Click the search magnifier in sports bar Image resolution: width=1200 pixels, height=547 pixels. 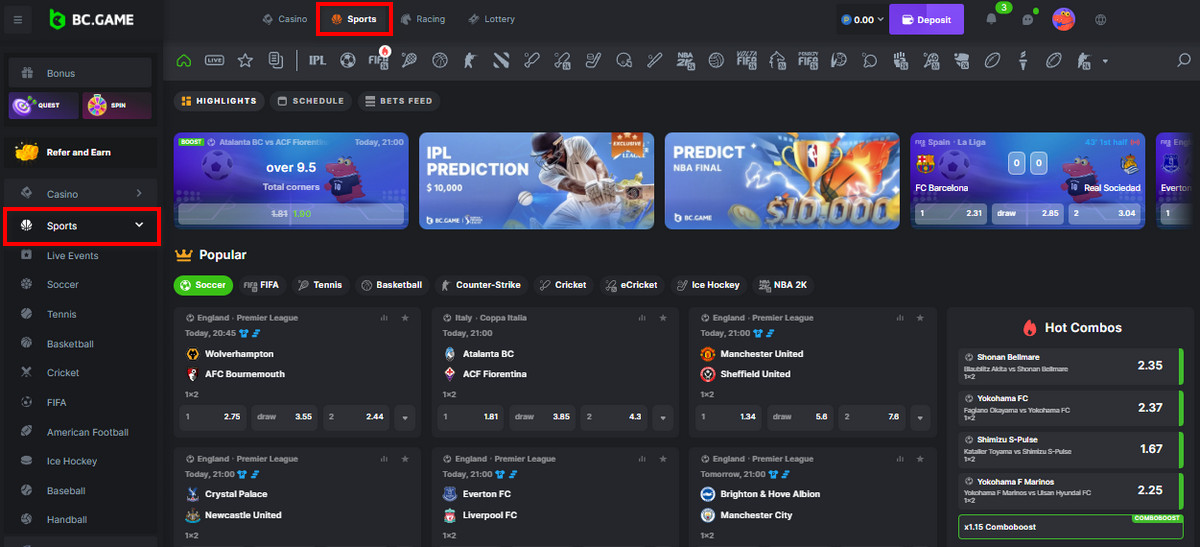click(x=1183, y=60)
